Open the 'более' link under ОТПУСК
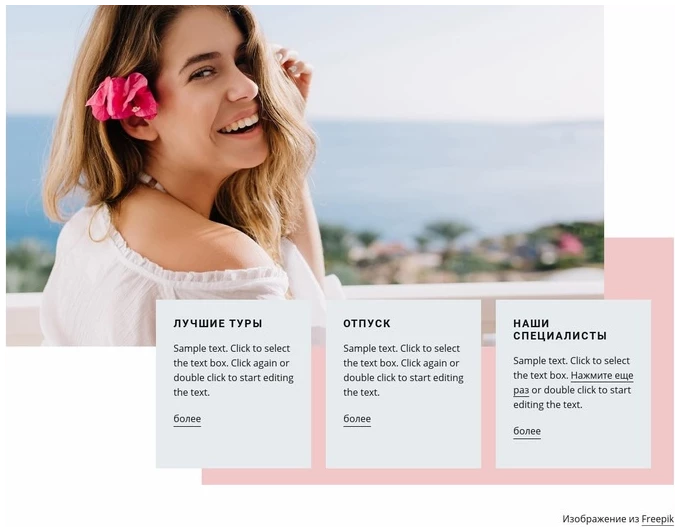Screen dimensions: 680x532 coord(357,419)
